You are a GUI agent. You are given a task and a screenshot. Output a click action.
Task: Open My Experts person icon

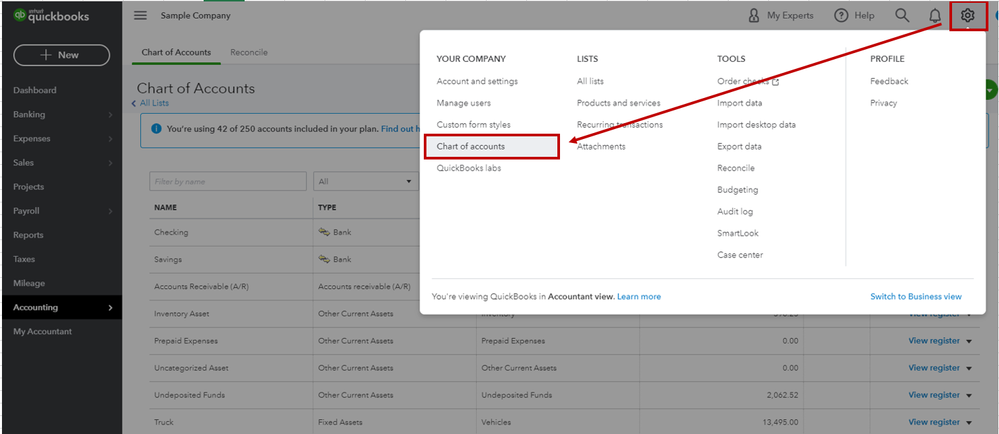coord(754,15)
